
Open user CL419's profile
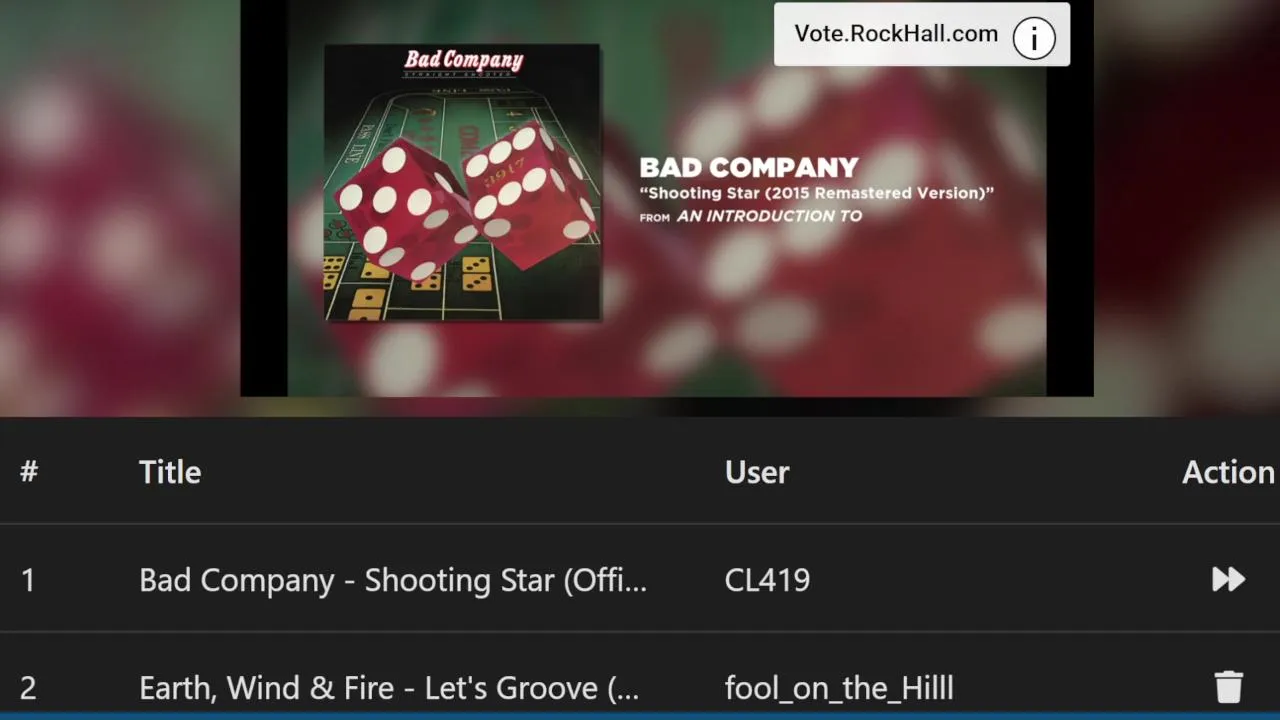[x=767, y=580]
